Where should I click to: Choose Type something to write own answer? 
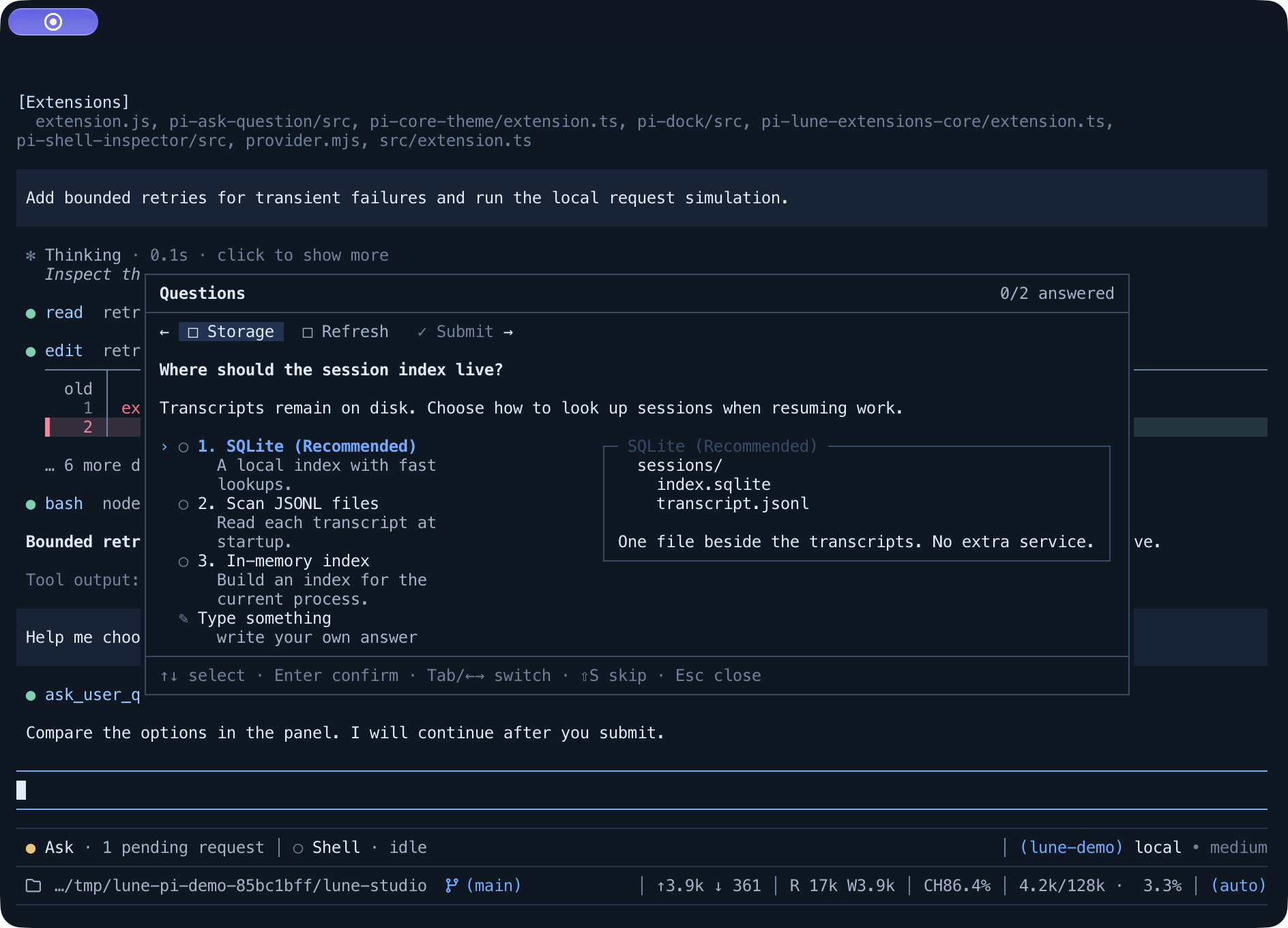click(x=265, y=618)
